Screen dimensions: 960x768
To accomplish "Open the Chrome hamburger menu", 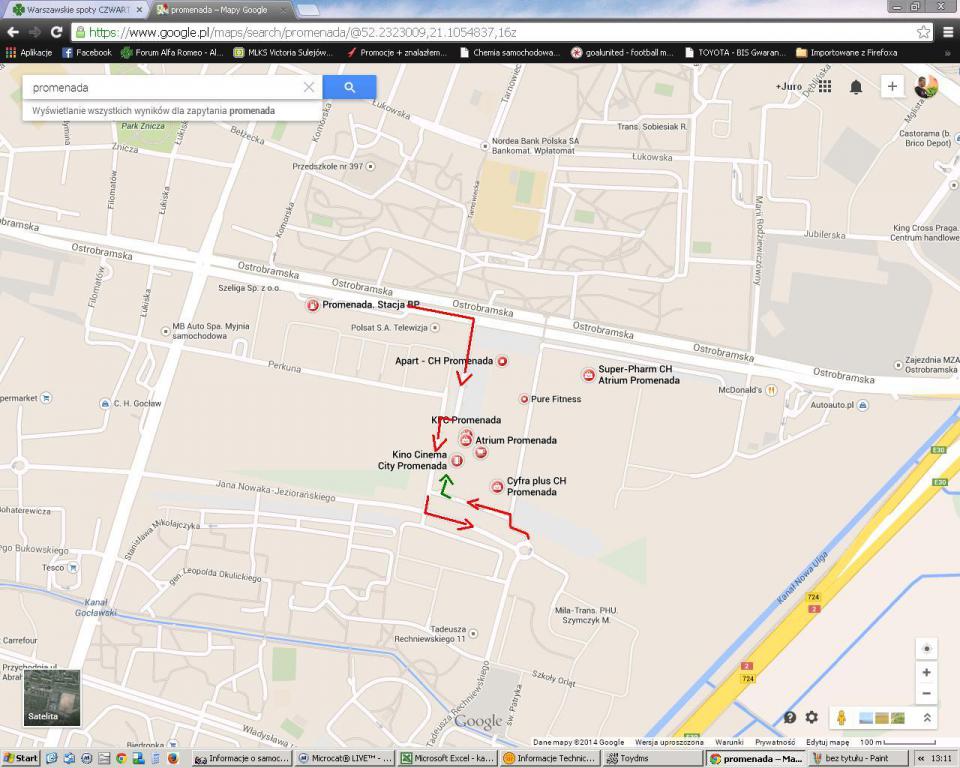I will coord(947,32).
